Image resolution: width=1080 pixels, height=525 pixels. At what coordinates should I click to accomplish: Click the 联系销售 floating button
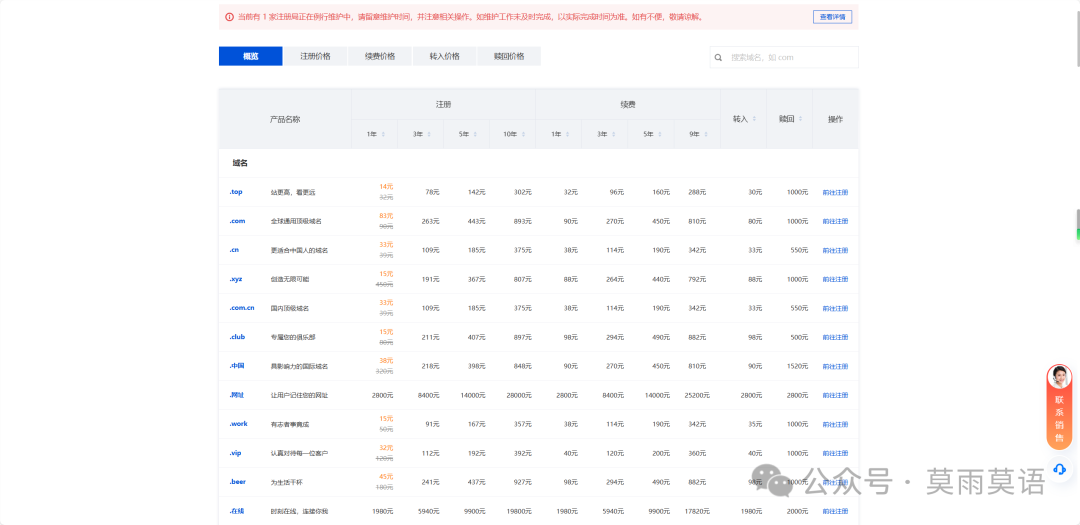click(x=1059, y=406)
